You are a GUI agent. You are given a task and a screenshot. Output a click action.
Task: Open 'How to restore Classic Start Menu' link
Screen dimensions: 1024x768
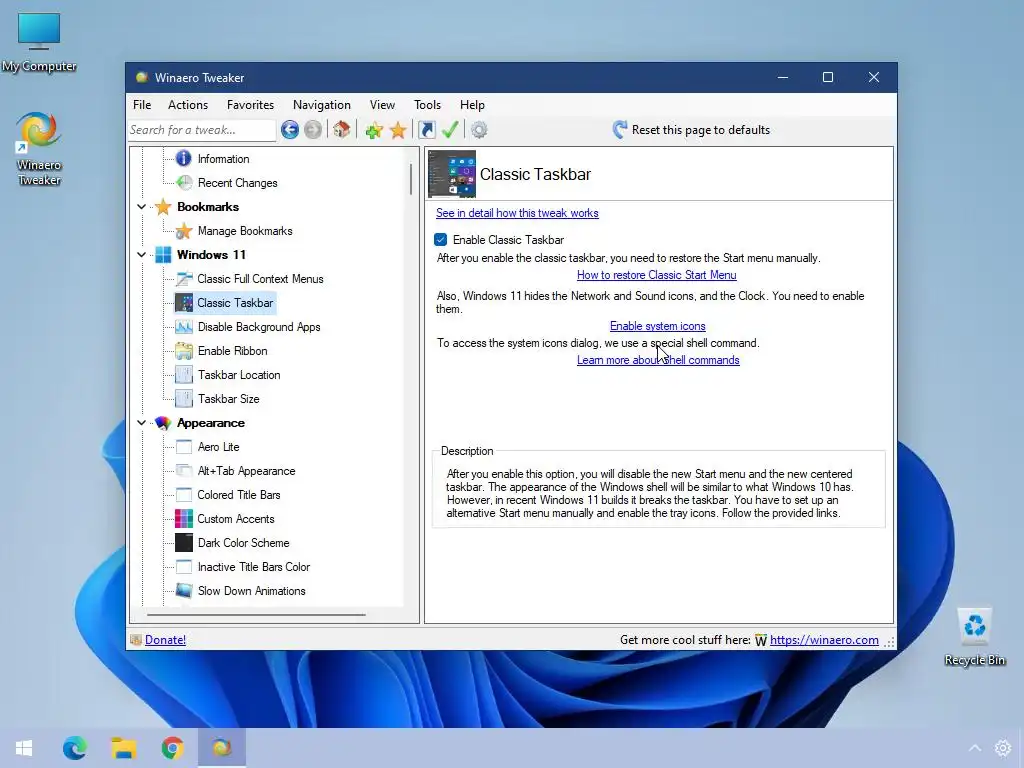point(656,275)
